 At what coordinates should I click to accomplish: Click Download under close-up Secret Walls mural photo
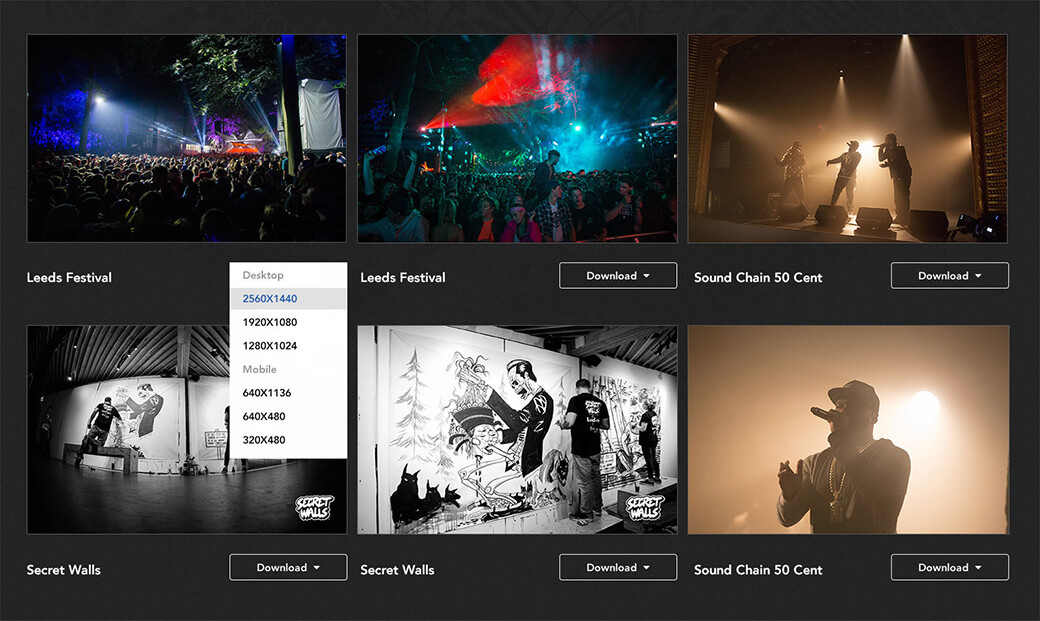[x=618, y=568]
